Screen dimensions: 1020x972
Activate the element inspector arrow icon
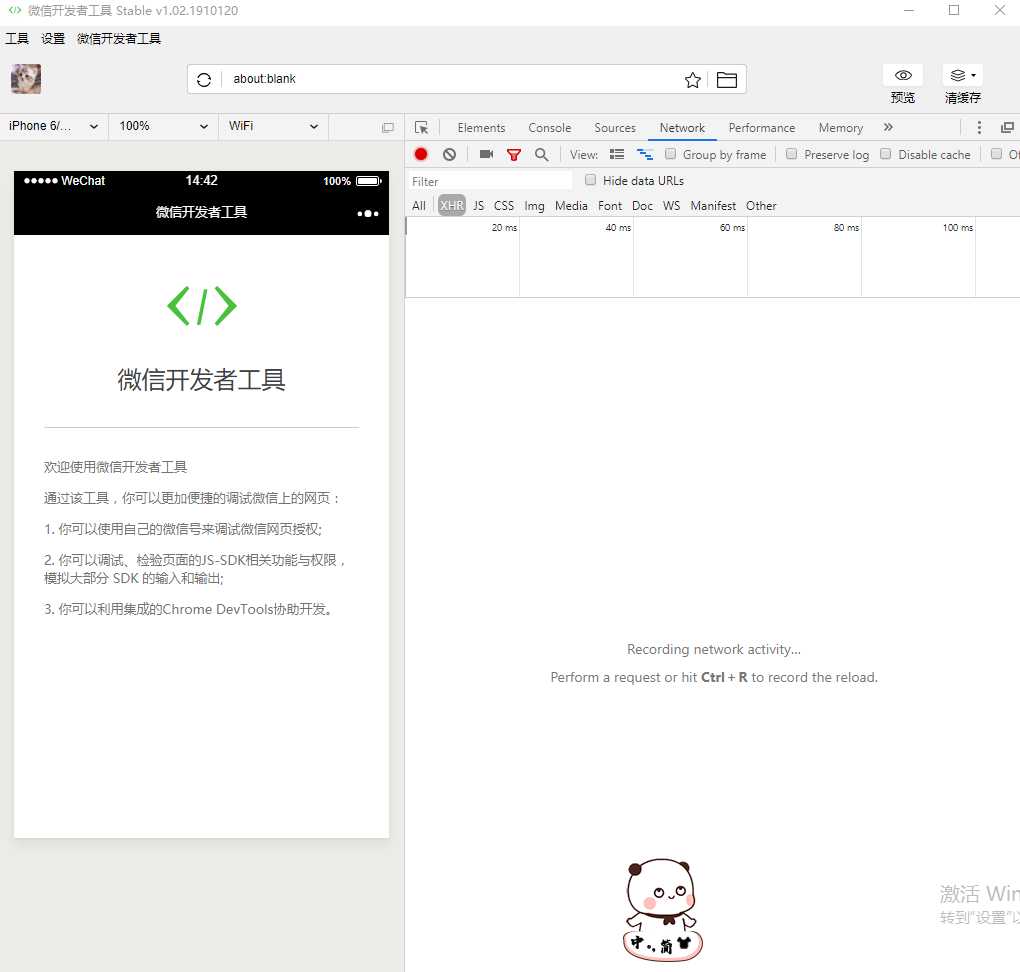point(422,128)
